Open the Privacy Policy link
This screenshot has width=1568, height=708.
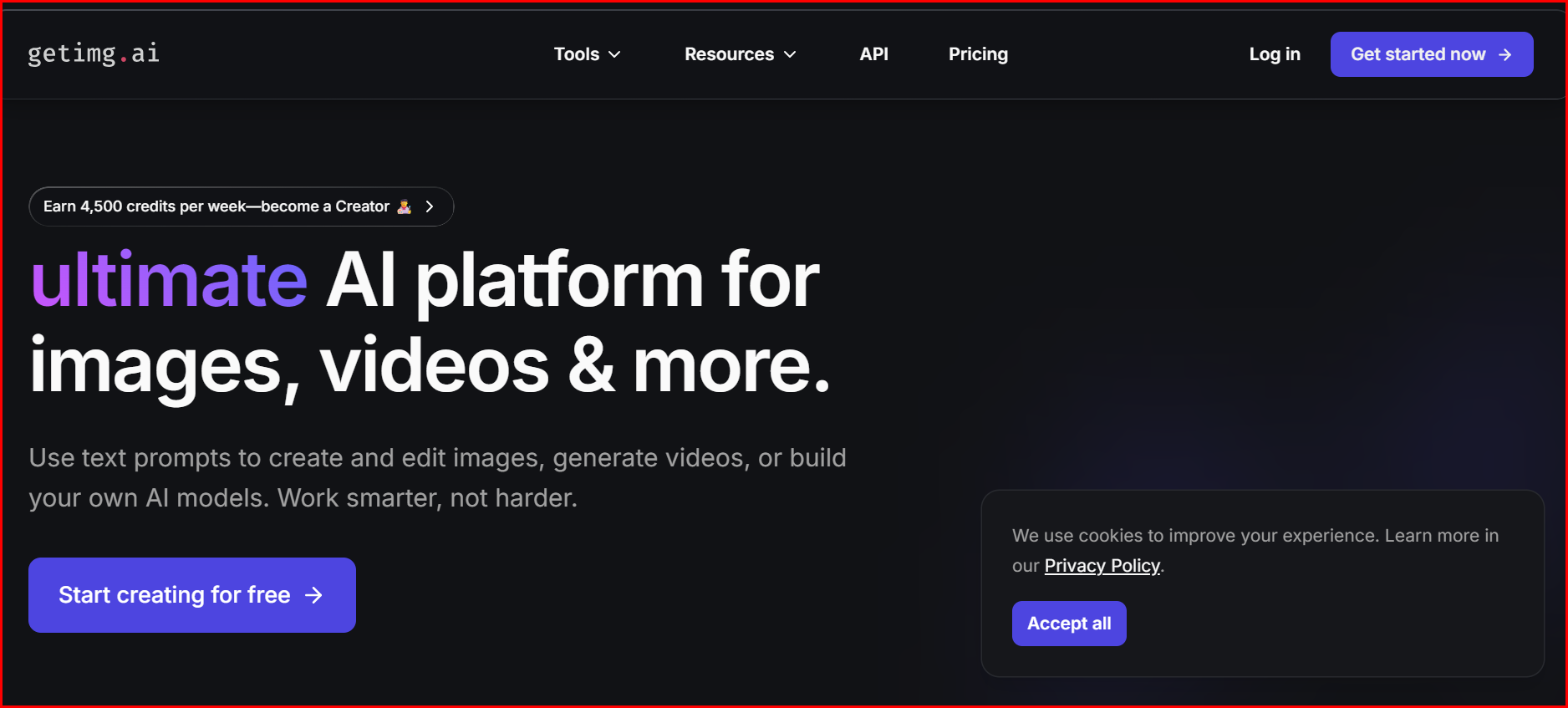[1102, 566]
